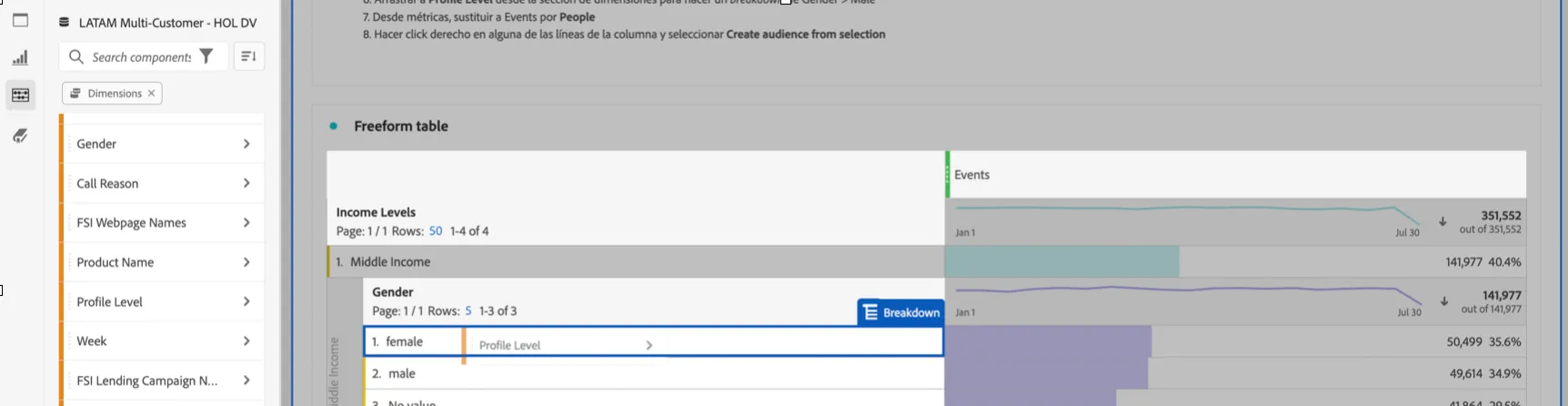Remove the Dimensions filter tag
Screen dimensions: 1568x406
(151, 93)
